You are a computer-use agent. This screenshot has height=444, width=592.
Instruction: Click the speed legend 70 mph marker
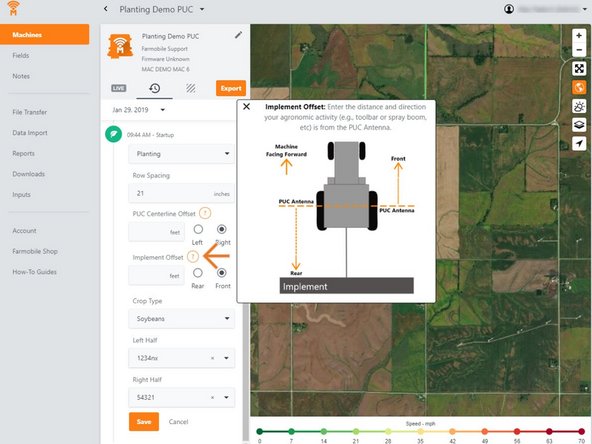coord(581,432)
